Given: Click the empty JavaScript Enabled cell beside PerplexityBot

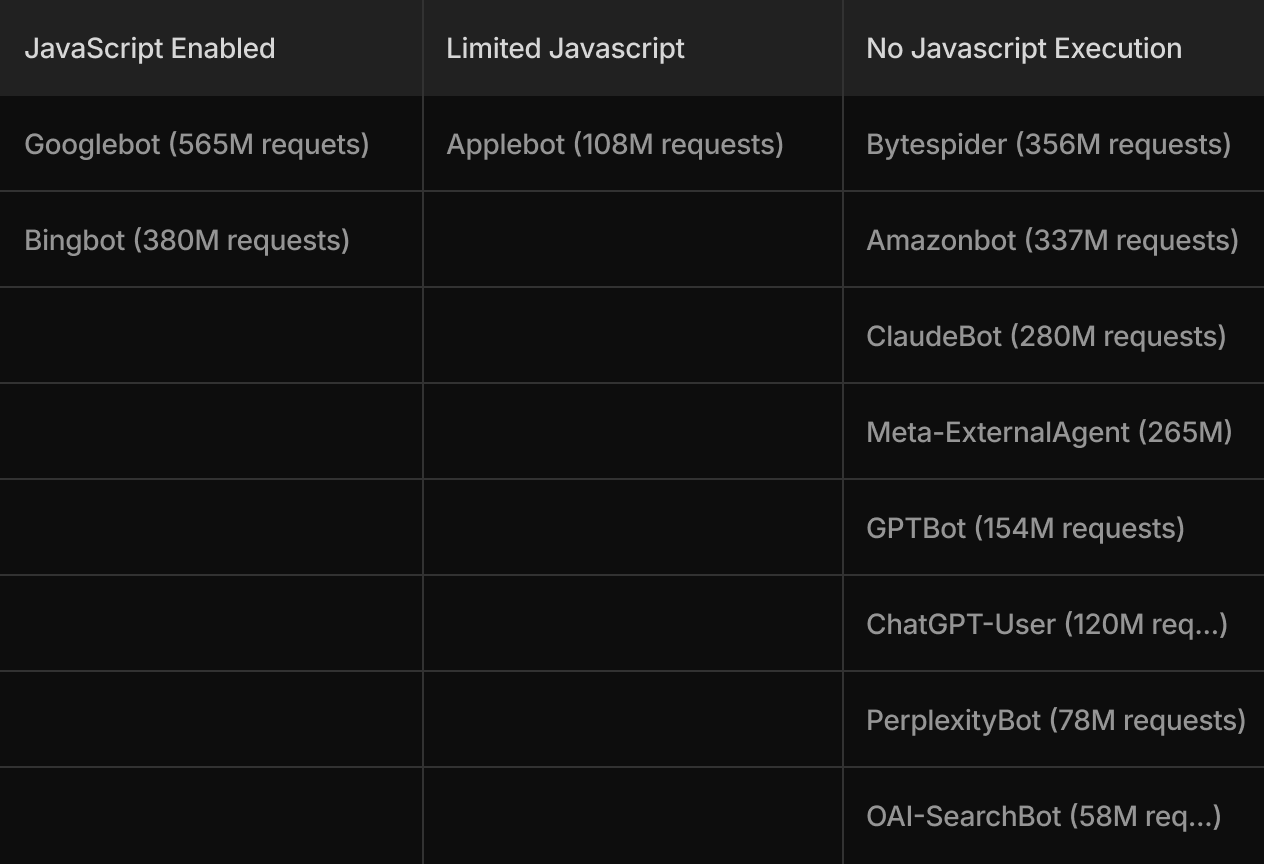Looking at the screenshot, I should [211, 720].
